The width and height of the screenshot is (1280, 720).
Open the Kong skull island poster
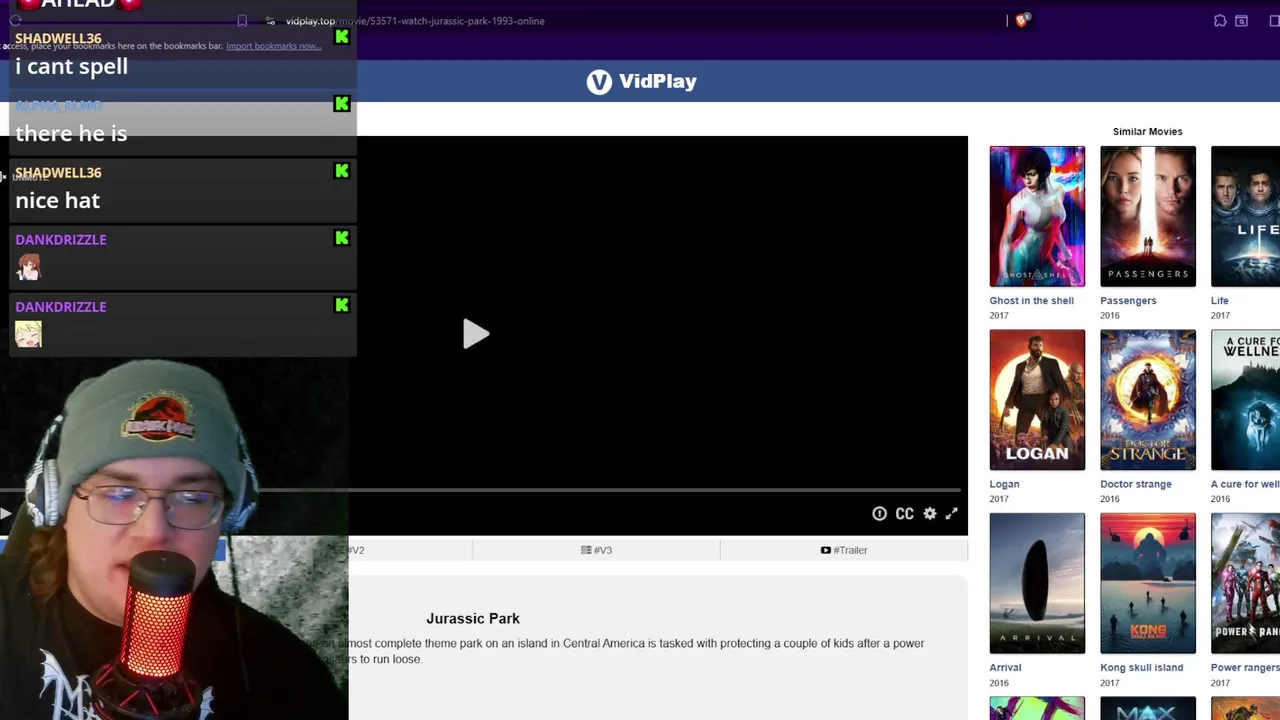[x=1148, y=583]
